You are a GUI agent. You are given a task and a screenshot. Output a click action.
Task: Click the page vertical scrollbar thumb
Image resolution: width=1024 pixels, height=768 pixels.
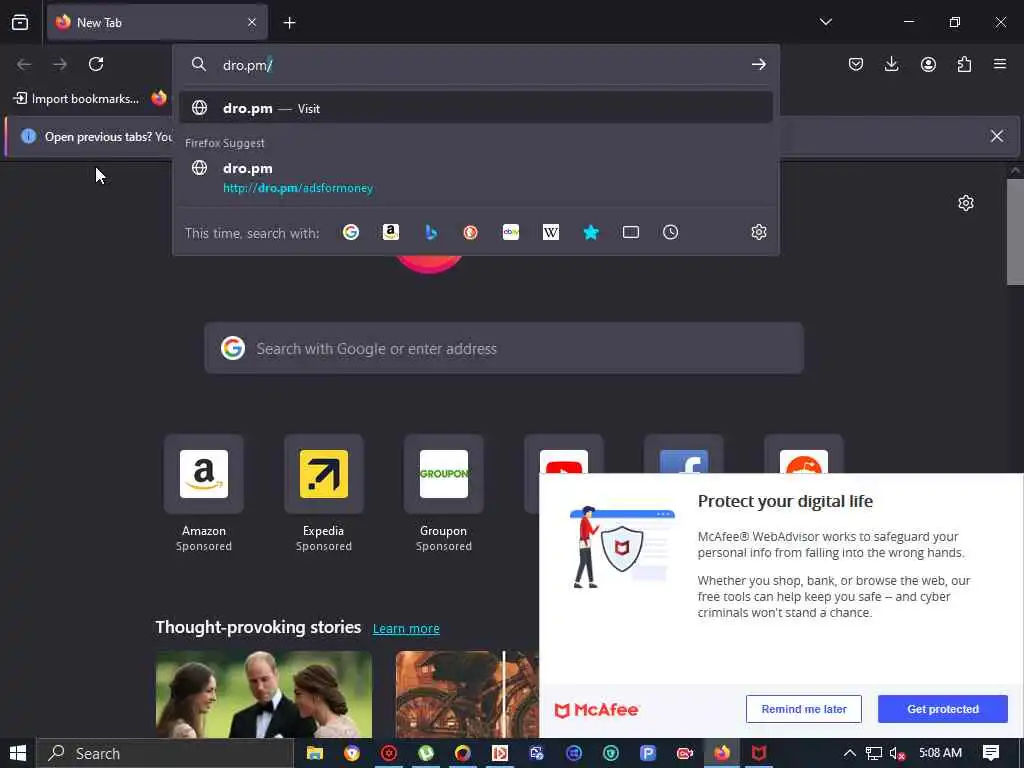(x=1015, y=231)
